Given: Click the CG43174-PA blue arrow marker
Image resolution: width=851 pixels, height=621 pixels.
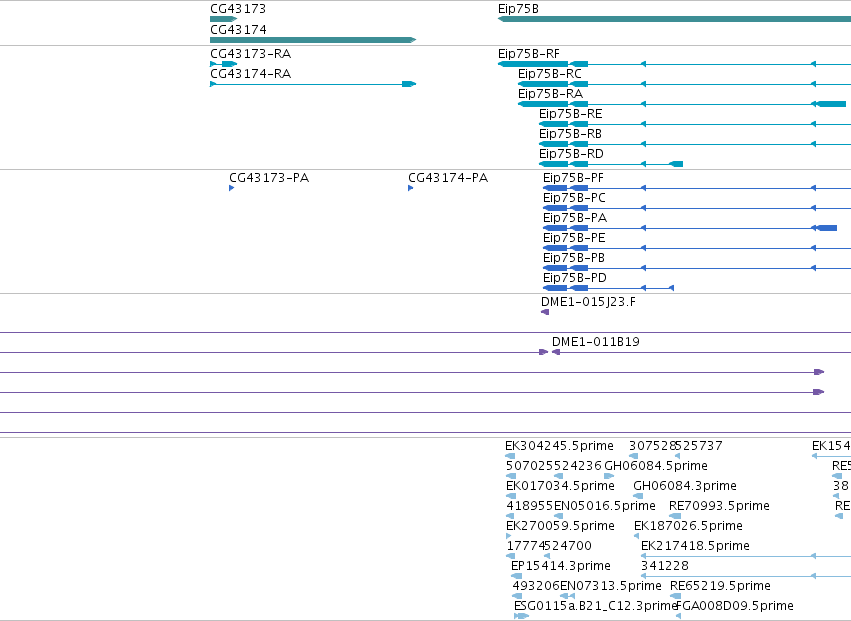Looking at the screenshot, I should pos(411,188).
